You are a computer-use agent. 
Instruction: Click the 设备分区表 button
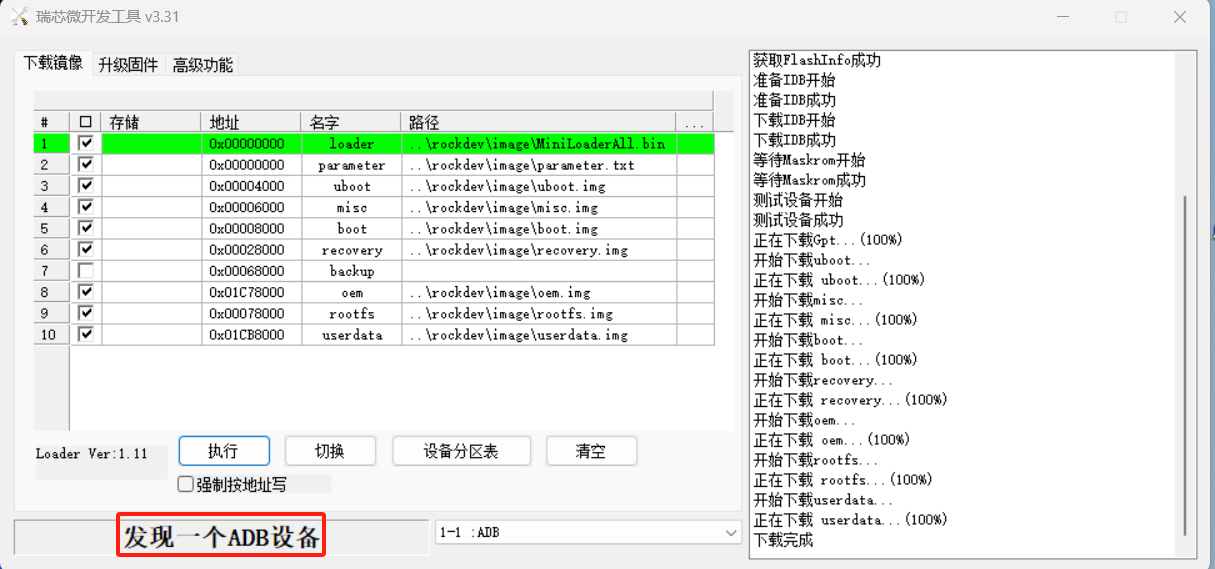click(x=460, y=451)
